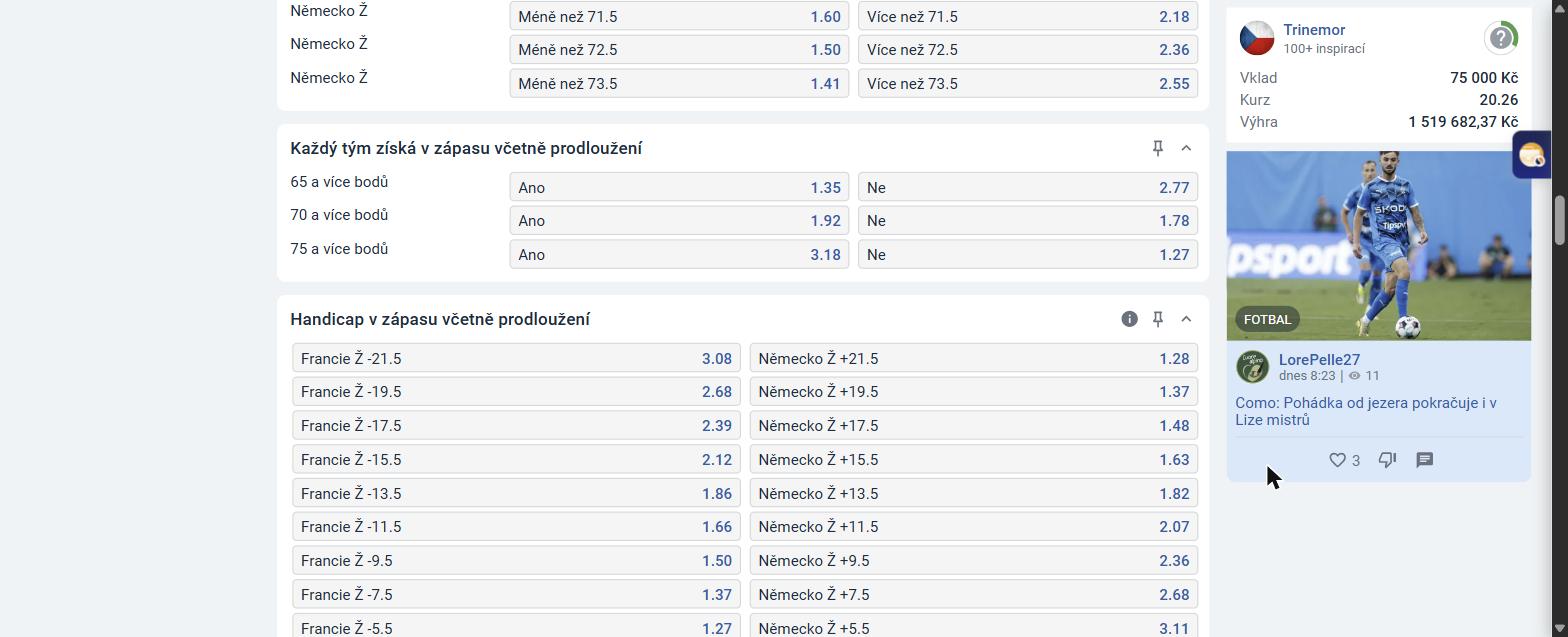Open the football article thumbnail image

click(x=1379, y=246)
